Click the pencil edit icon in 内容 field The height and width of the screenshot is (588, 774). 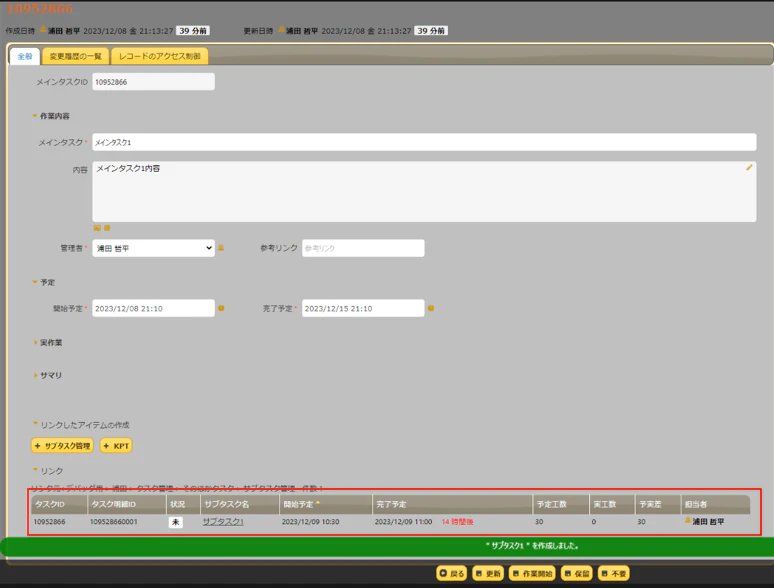coord(749,168)
